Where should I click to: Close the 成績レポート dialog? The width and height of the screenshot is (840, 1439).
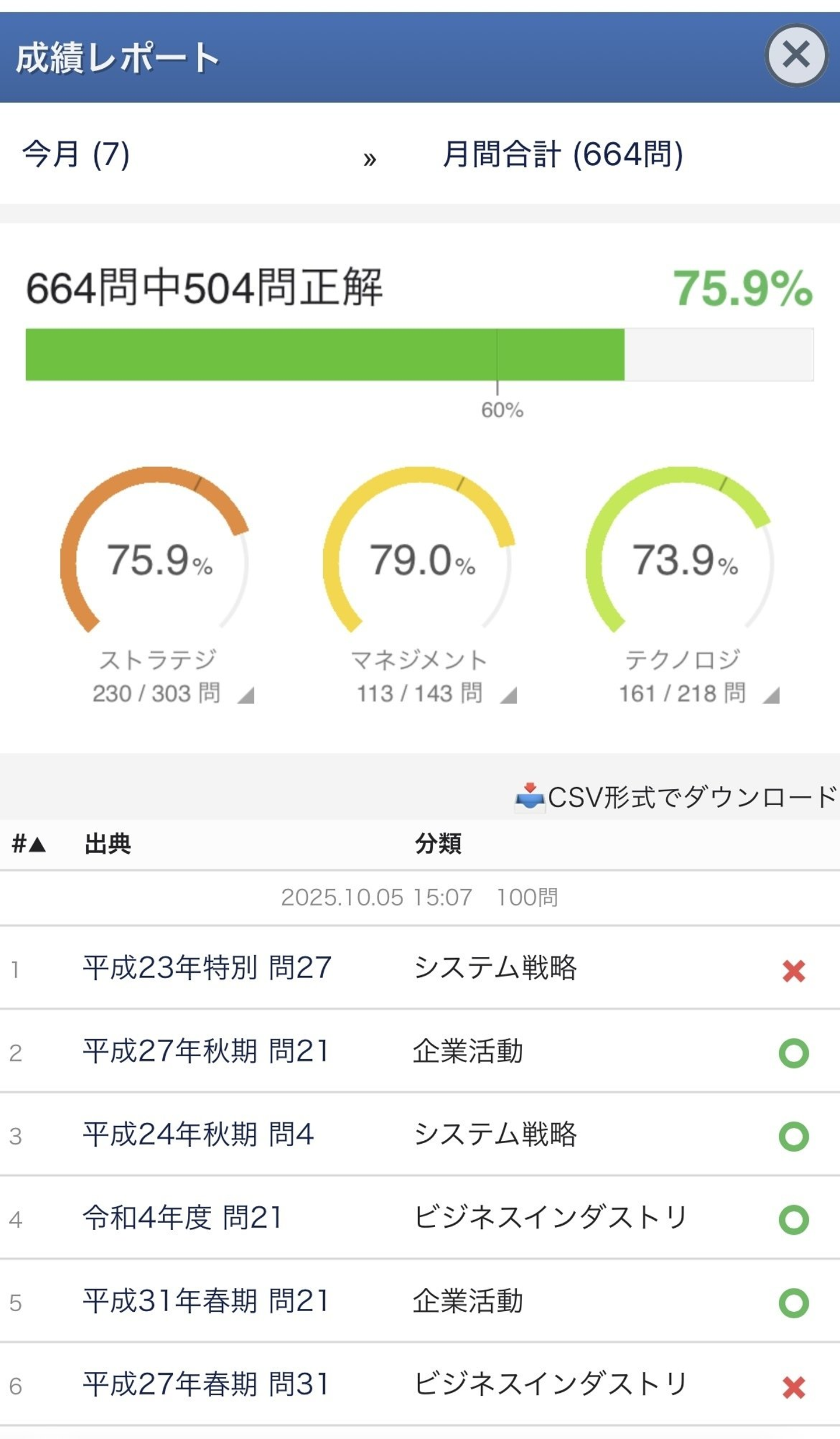tap(796, 55)
